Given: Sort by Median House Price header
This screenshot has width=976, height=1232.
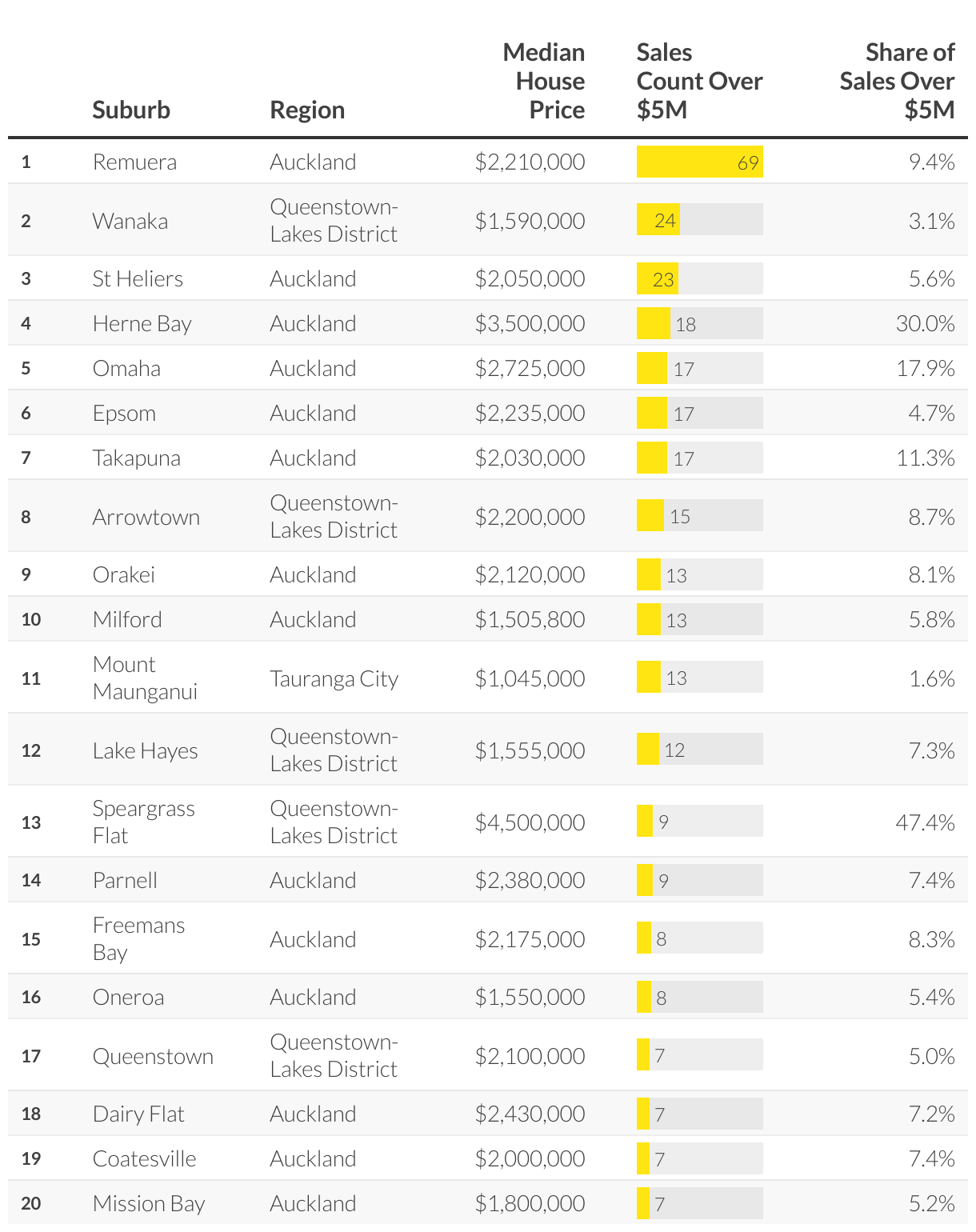Looking at the screenshot, I should 544,81.
